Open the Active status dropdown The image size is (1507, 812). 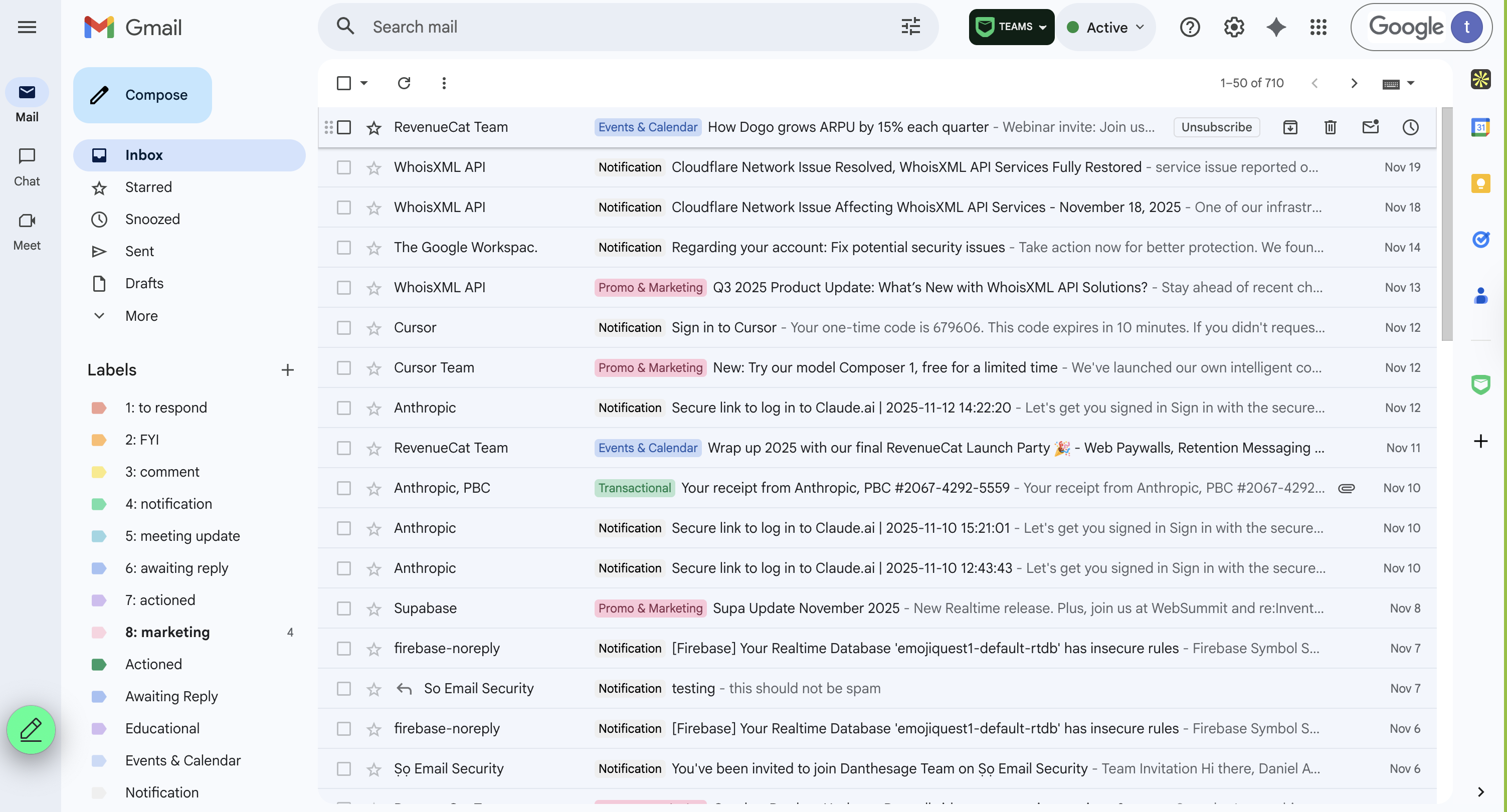pyautogui.click(x=1105, y=27)
